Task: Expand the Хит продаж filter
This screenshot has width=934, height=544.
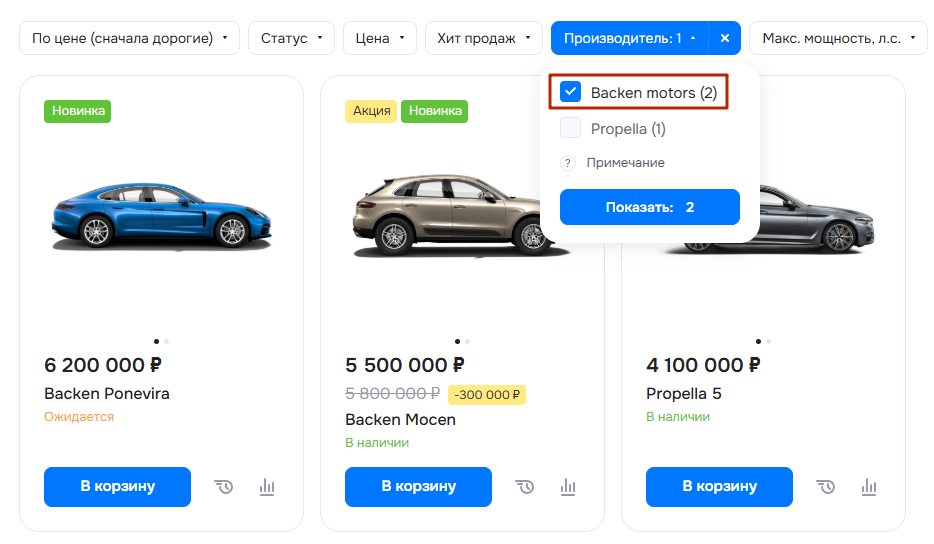Action: point(483,38)
